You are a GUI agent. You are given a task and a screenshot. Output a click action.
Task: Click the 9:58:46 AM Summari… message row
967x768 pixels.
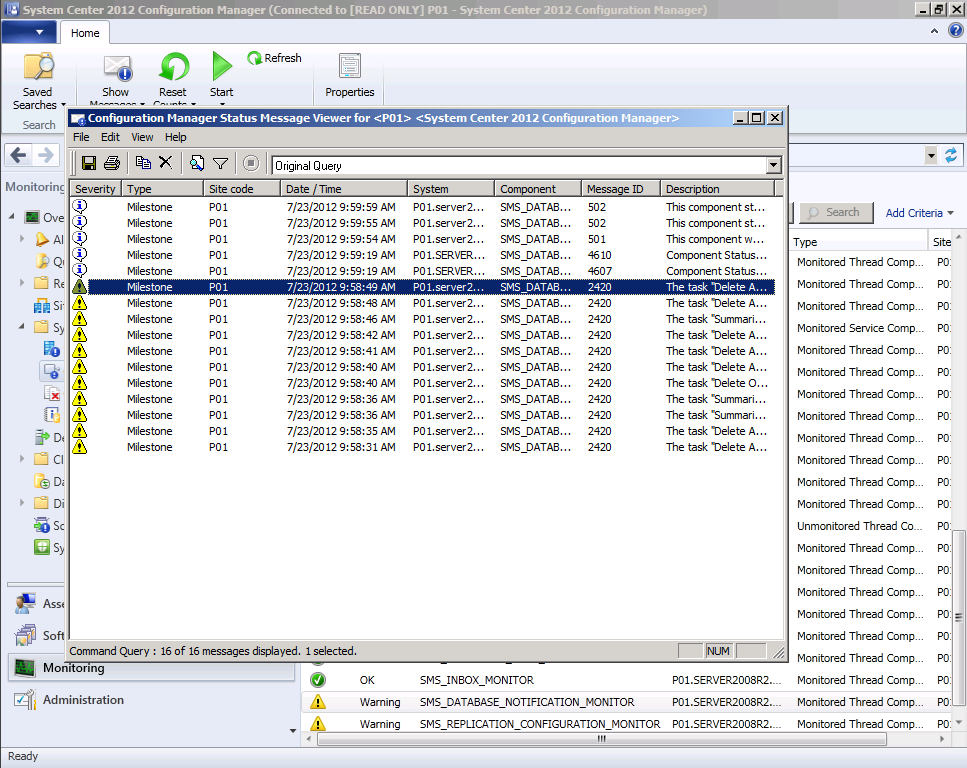[424, 319]
